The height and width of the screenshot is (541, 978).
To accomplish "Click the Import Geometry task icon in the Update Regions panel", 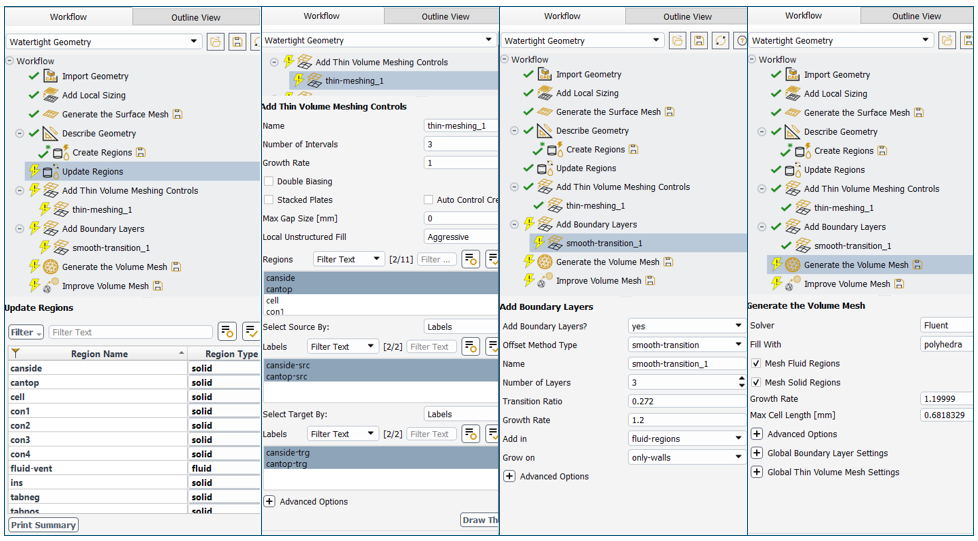I will tap(51, 76).
